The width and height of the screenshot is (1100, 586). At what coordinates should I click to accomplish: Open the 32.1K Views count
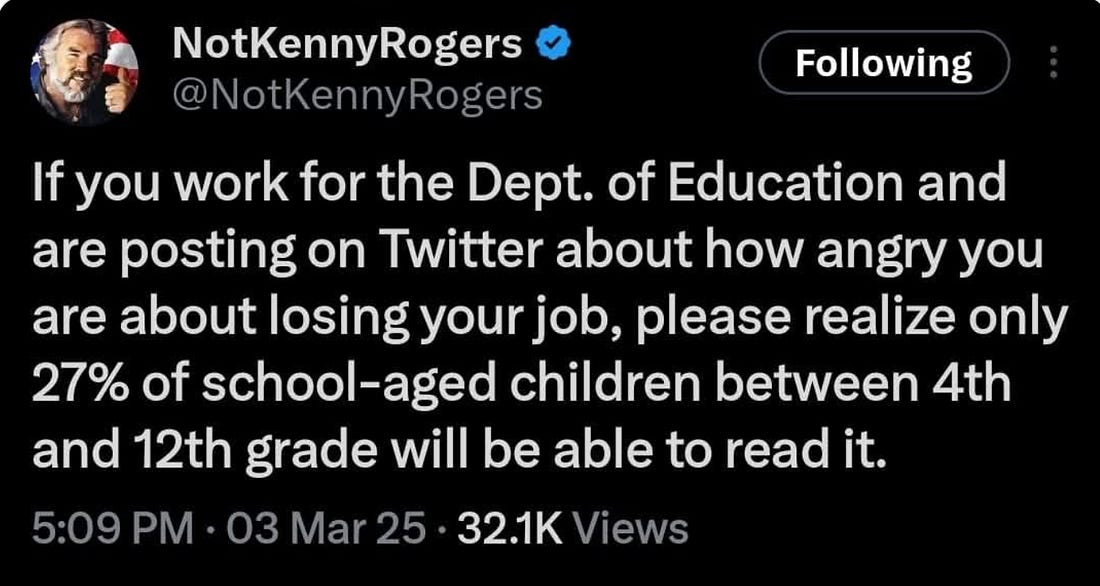571,527
